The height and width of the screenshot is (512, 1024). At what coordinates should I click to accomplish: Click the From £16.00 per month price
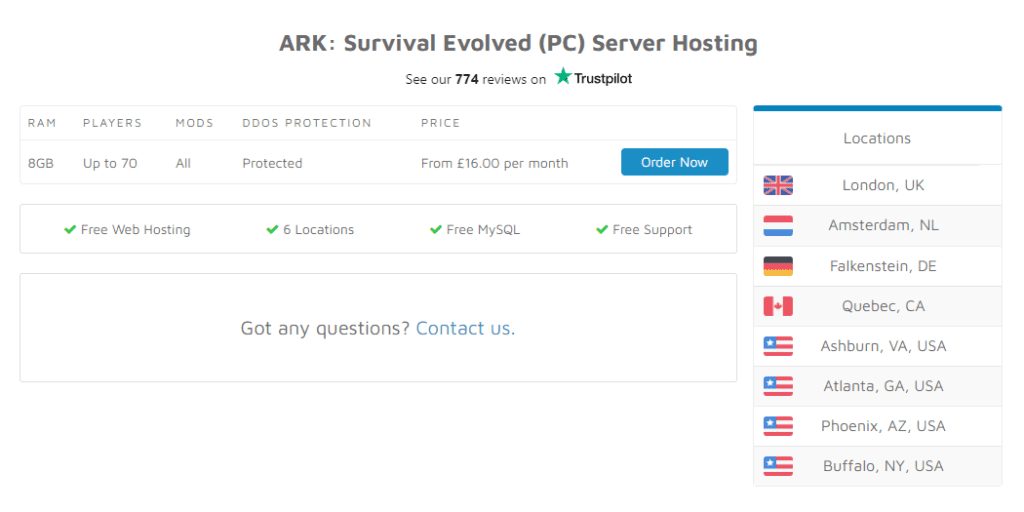[494, 163]
